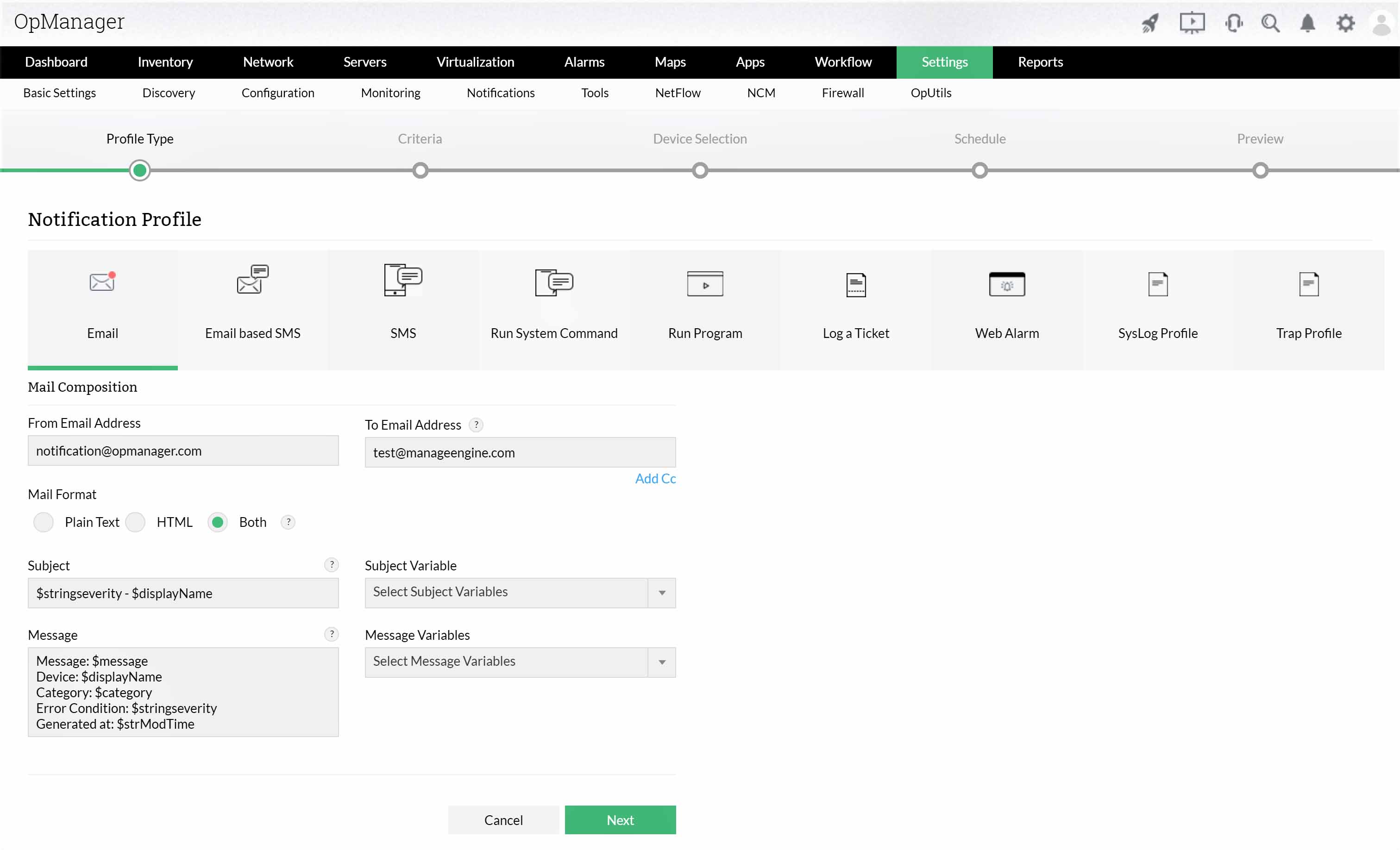The height and width of the screenshot is (850, 1400).
Task: Select the Log a Ticket icon
Action: [855, 285]
